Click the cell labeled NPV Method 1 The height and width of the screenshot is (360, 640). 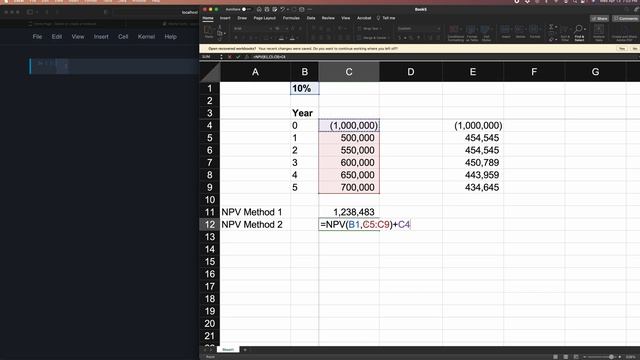[255, 212]
